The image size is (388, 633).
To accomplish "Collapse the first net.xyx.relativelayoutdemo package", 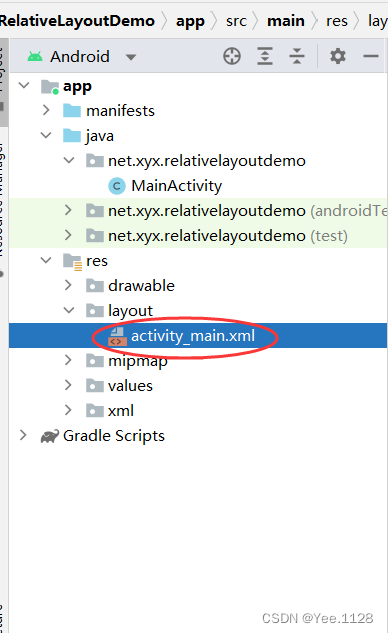I will tap(69, 160).
